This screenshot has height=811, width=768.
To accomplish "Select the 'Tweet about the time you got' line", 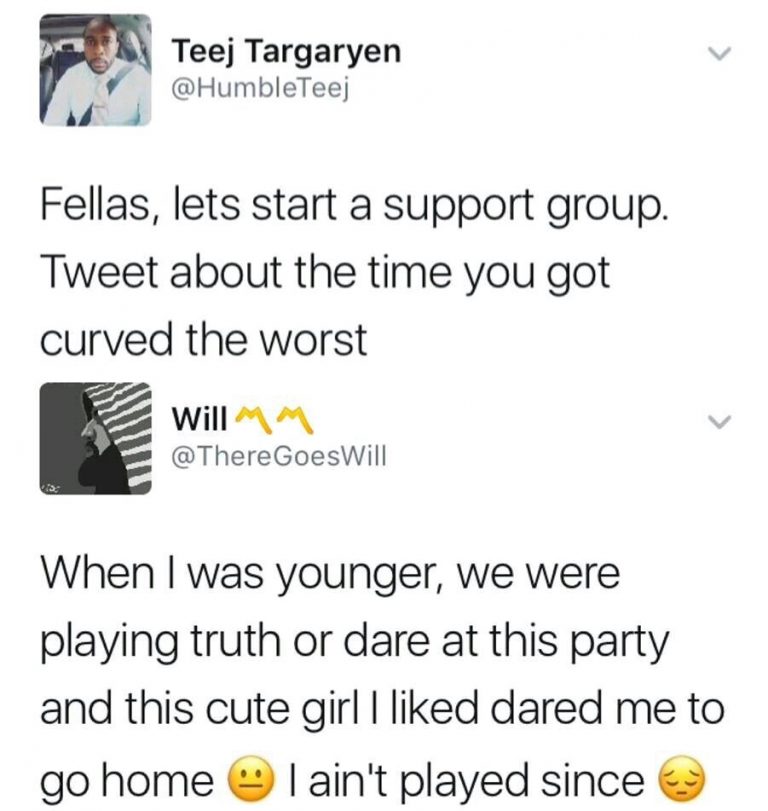I will coord(325,275).
